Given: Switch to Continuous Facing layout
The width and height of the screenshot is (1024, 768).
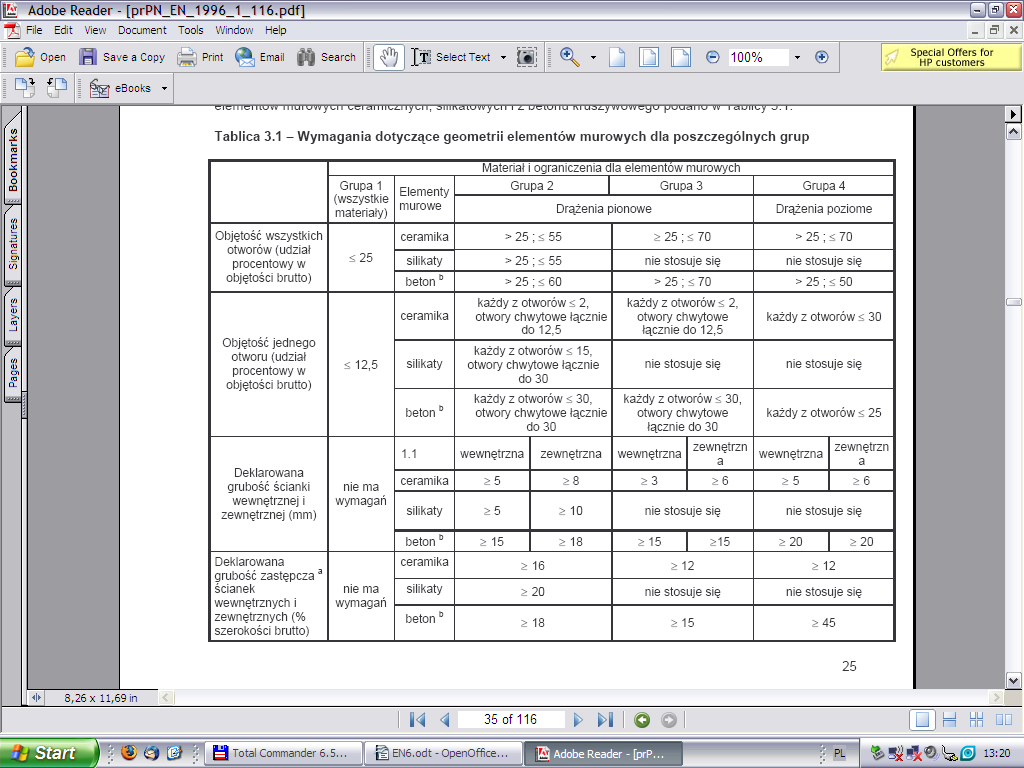Looking at the screenshot, I should point(976,720).
